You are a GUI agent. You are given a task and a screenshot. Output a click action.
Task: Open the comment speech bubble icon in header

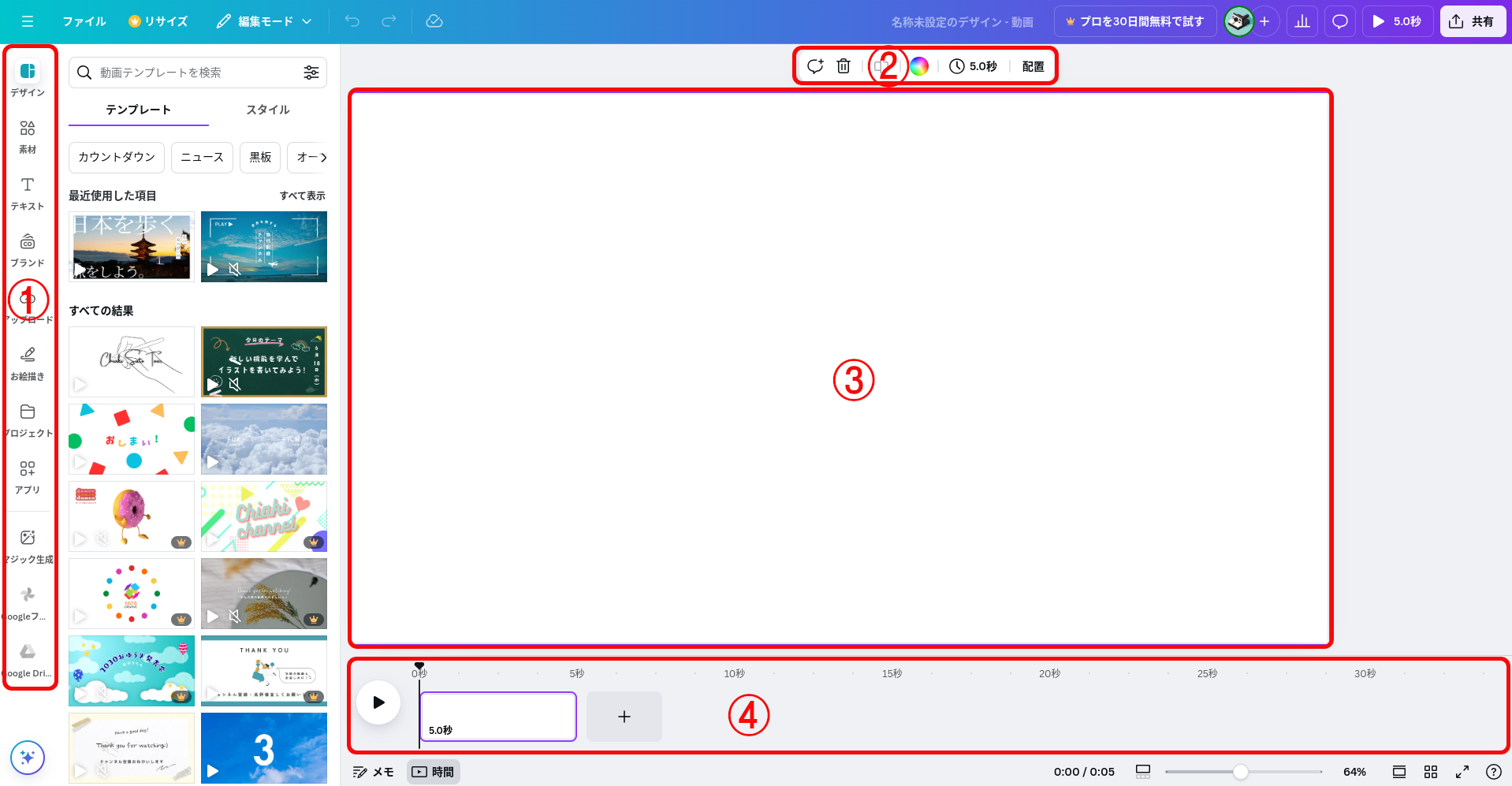click(1339, 22)
